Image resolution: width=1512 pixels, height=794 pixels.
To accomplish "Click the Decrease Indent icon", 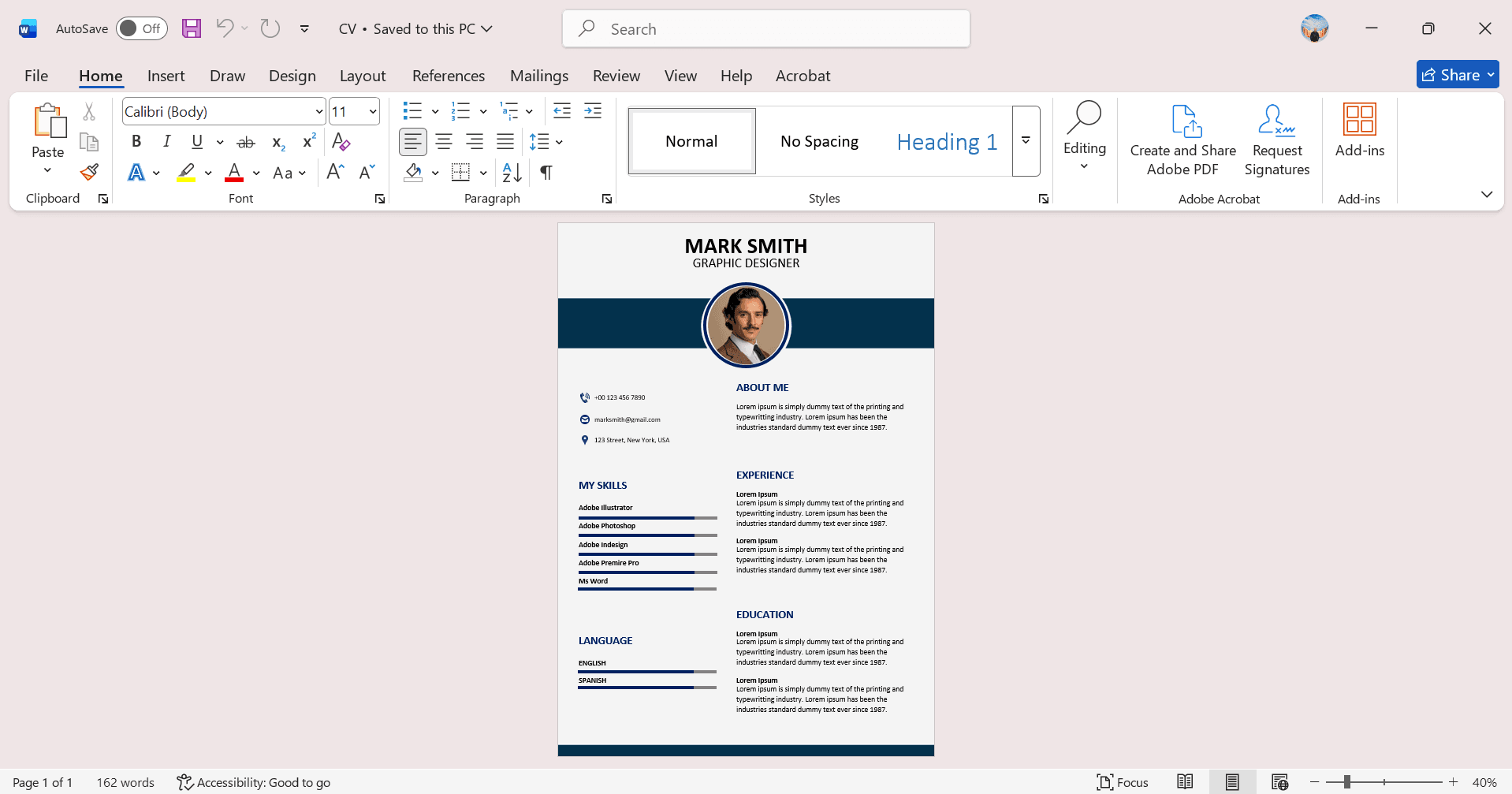I will click(562, 111).
